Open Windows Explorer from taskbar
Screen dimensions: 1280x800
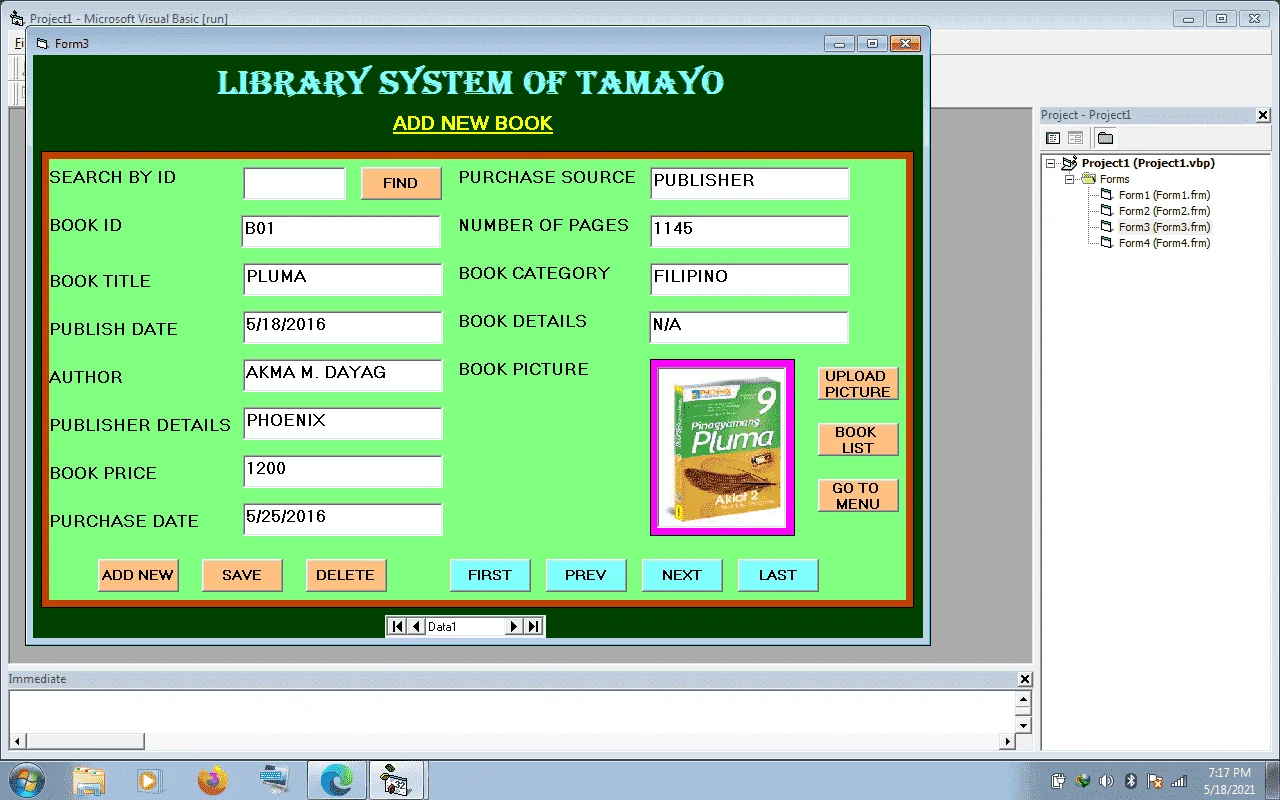[89, 780]
